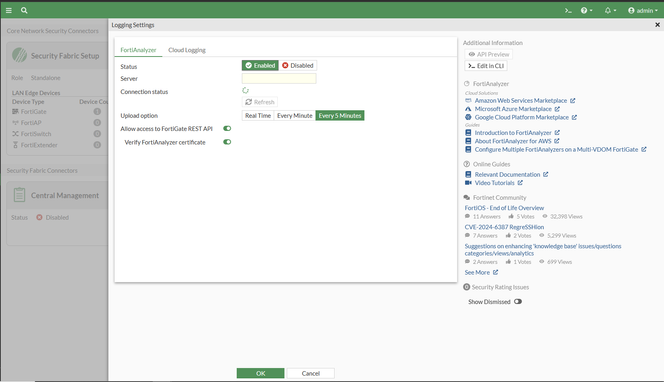Select Every Minute upload option
The width and height of the screenshot is (664, 382).
[294, 116]
